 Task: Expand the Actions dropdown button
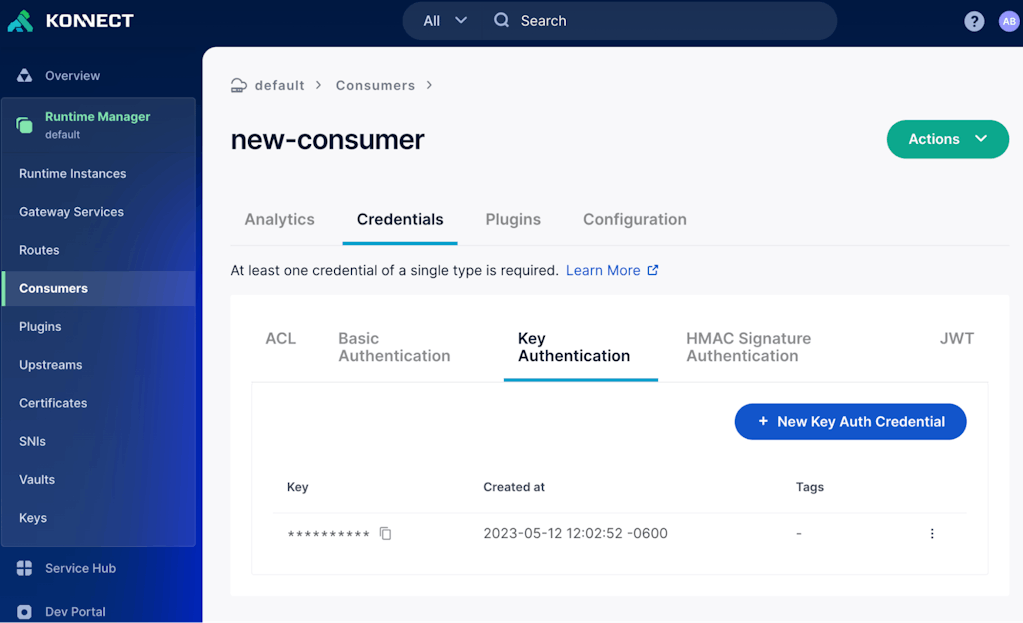pyautogui.click(x=947, y=139)
